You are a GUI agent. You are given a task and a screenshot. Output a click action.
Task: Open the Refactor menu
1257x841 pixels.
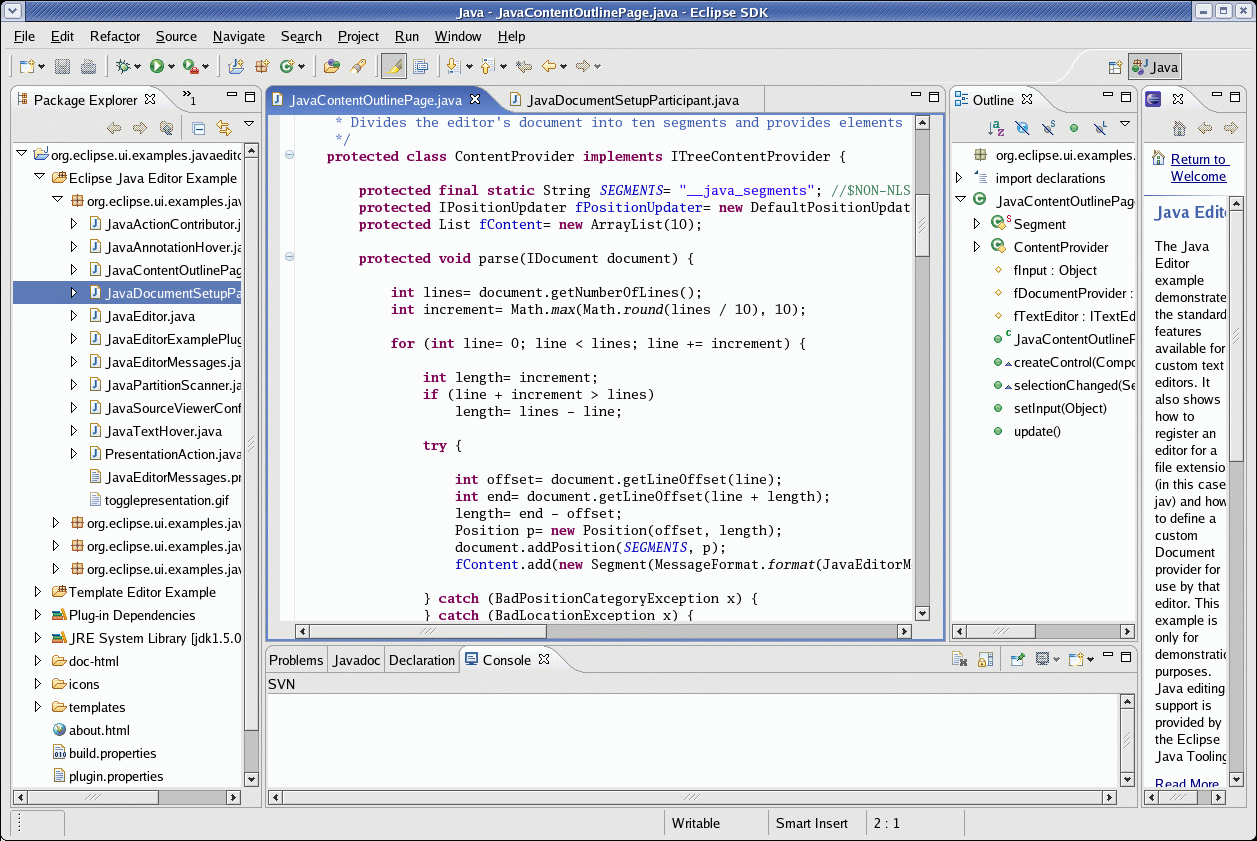(115, 36)
